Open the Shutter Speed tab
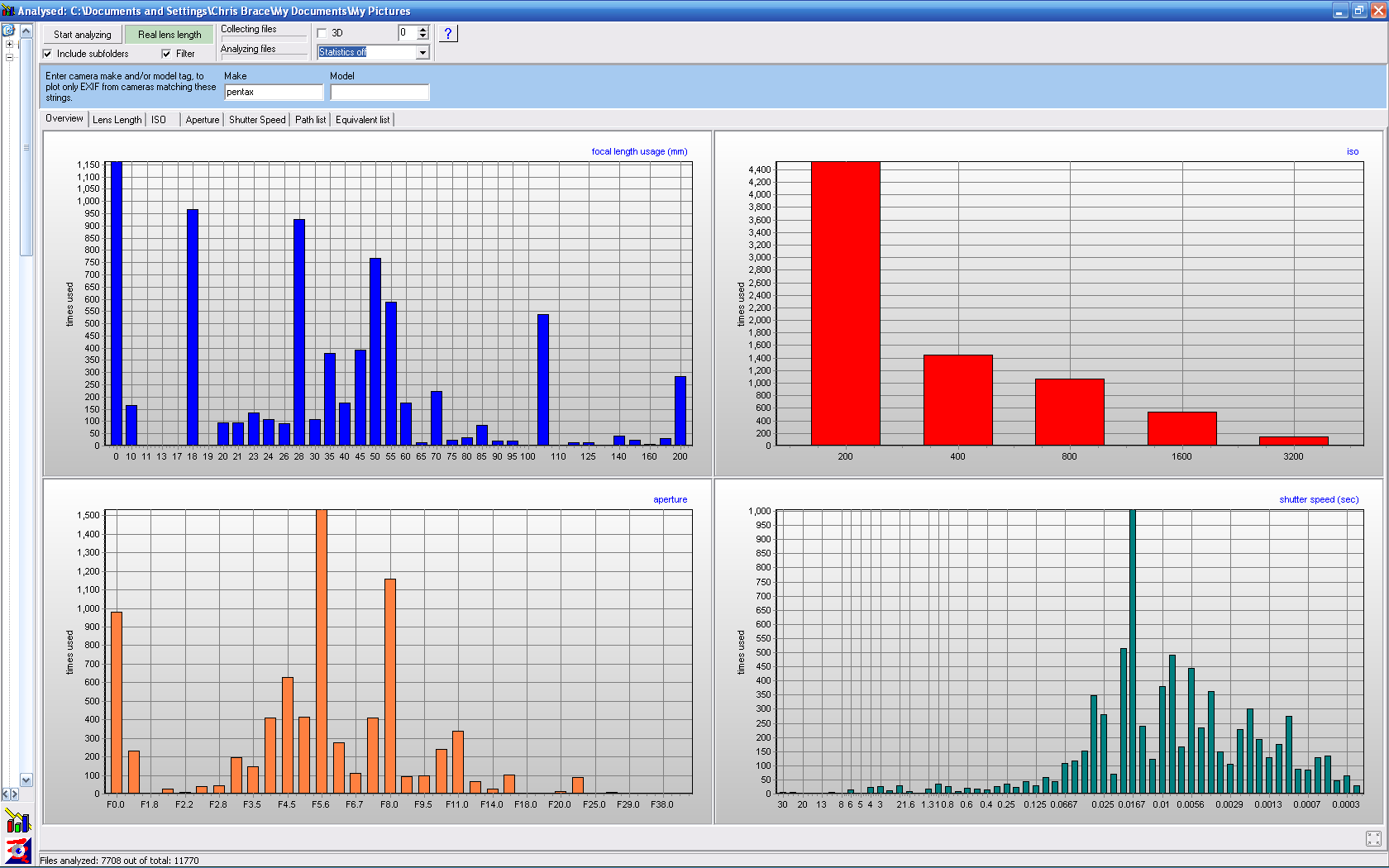The width and height of the screenshot is (1389, 868). tap(256, 120)
